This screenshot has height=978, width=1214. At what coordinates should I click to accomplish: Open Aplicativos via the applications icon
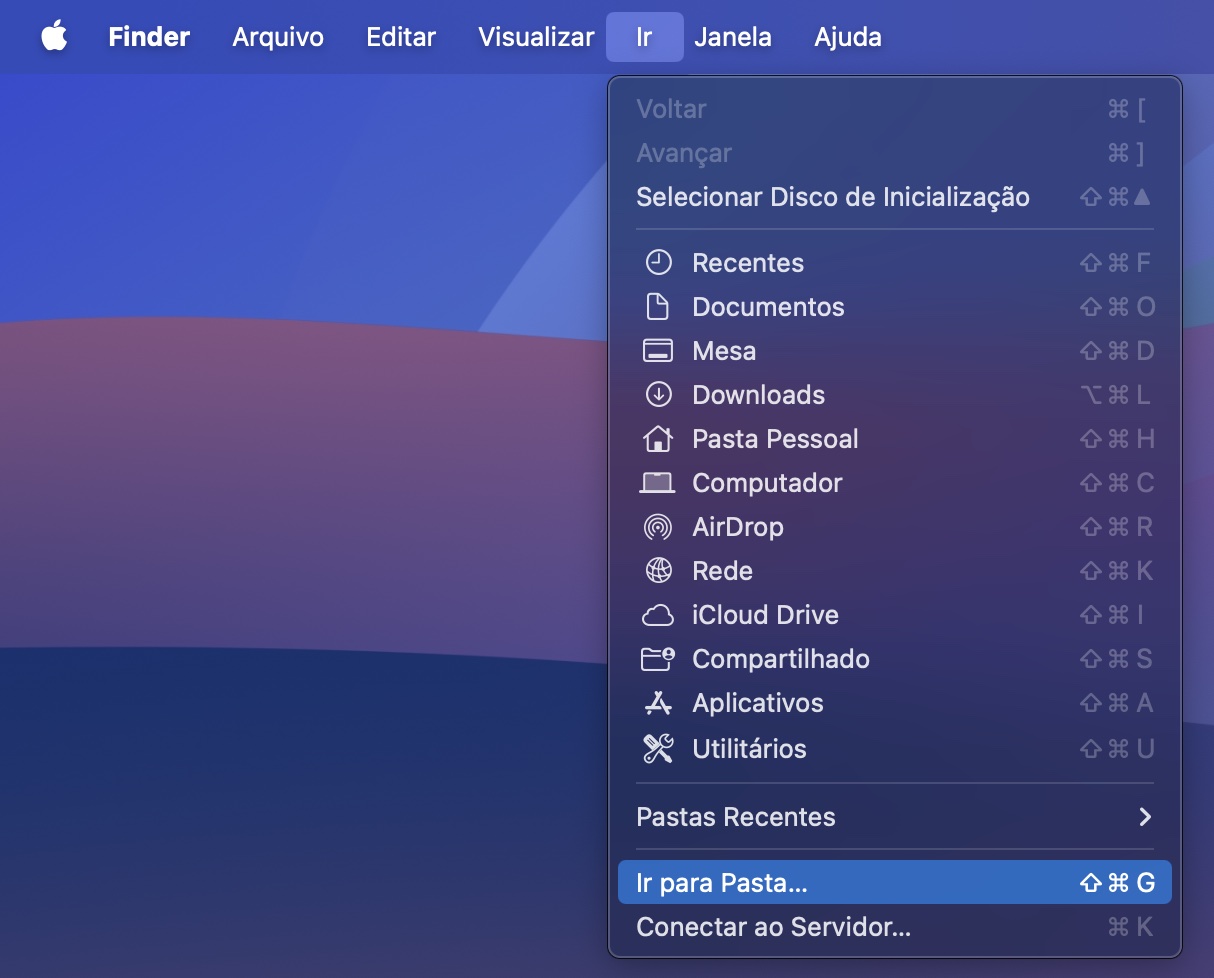pos(658,702)
